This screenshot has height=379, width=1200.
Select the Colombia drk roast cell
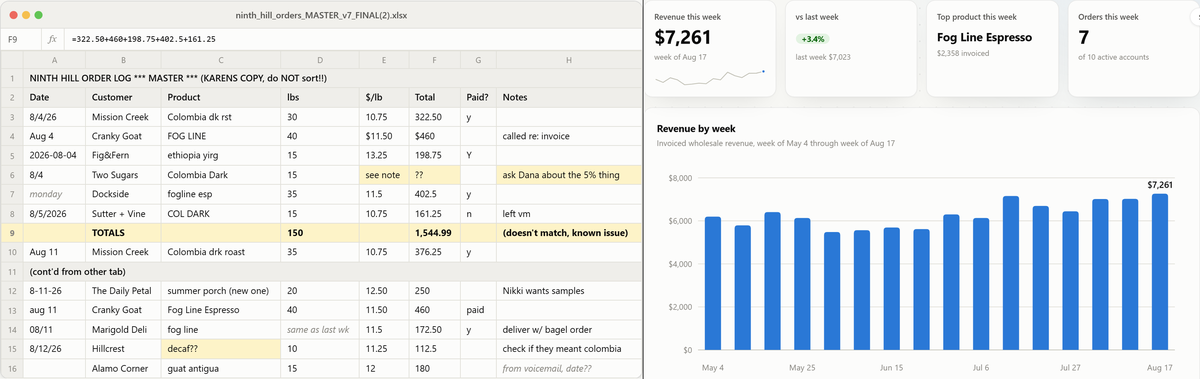point(222,252)
